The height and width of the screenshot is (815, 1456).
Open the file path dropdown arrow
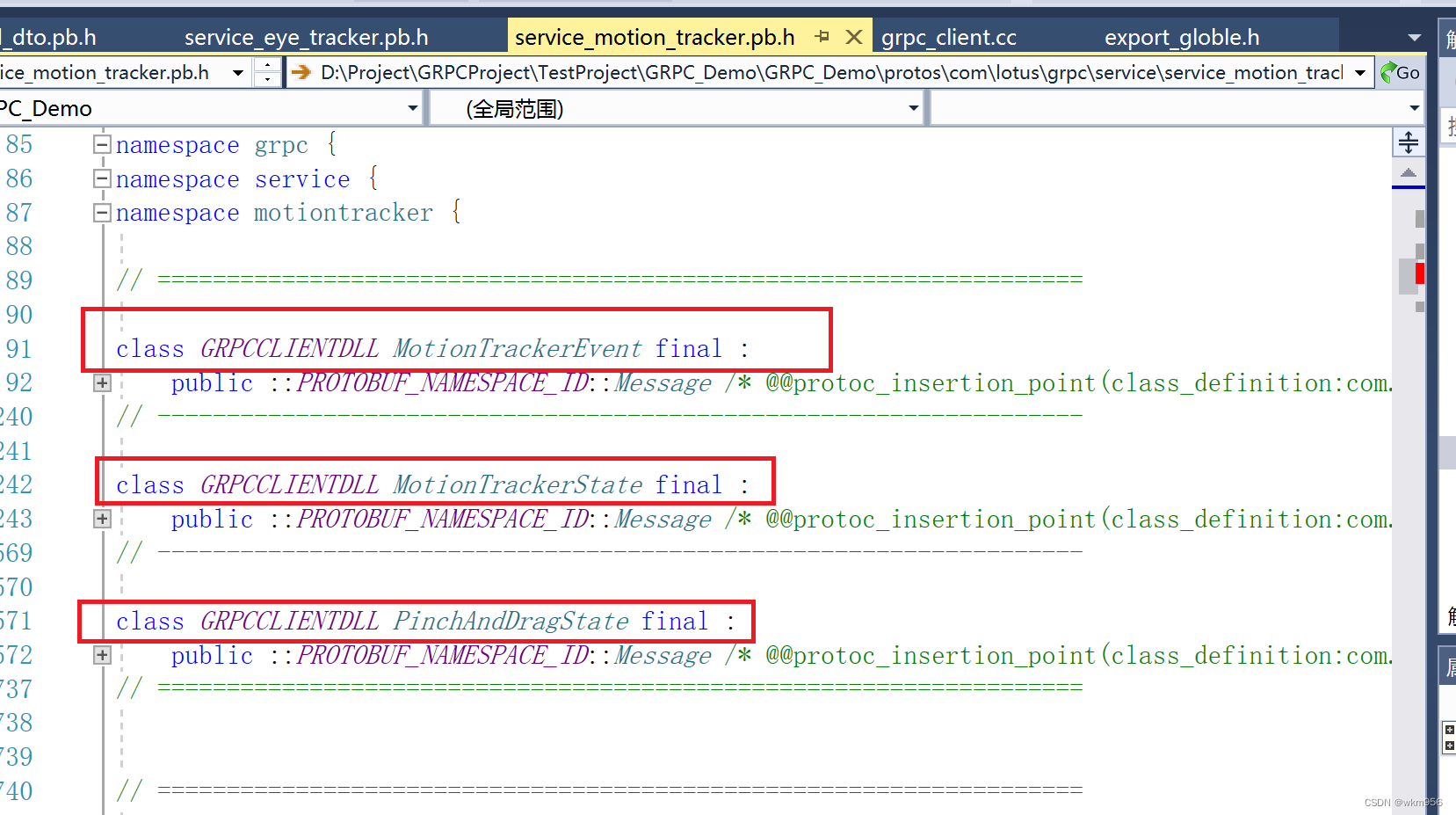(x=1358, y=72)
